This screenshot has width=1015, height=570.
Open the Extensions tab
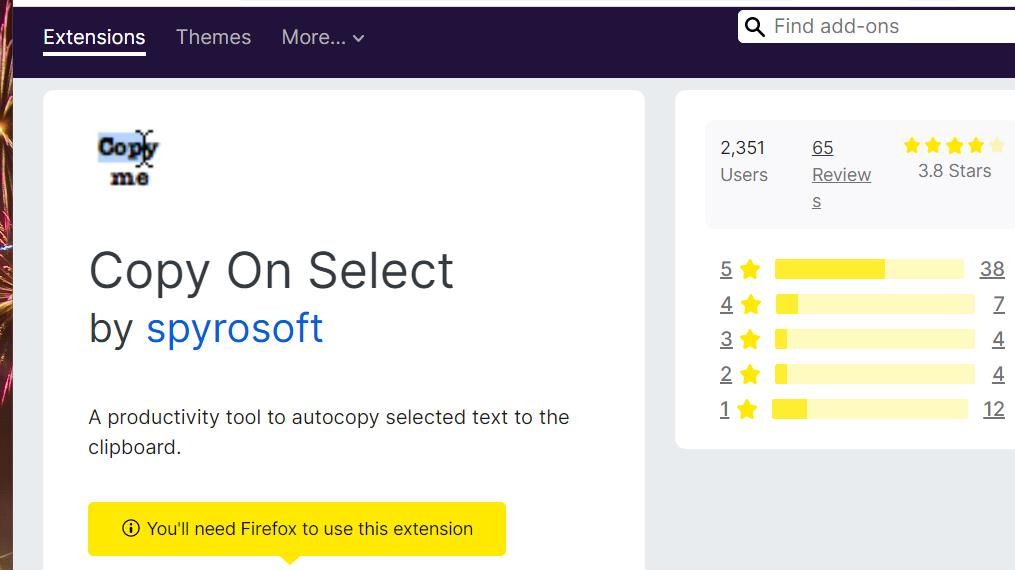[94, 37]
